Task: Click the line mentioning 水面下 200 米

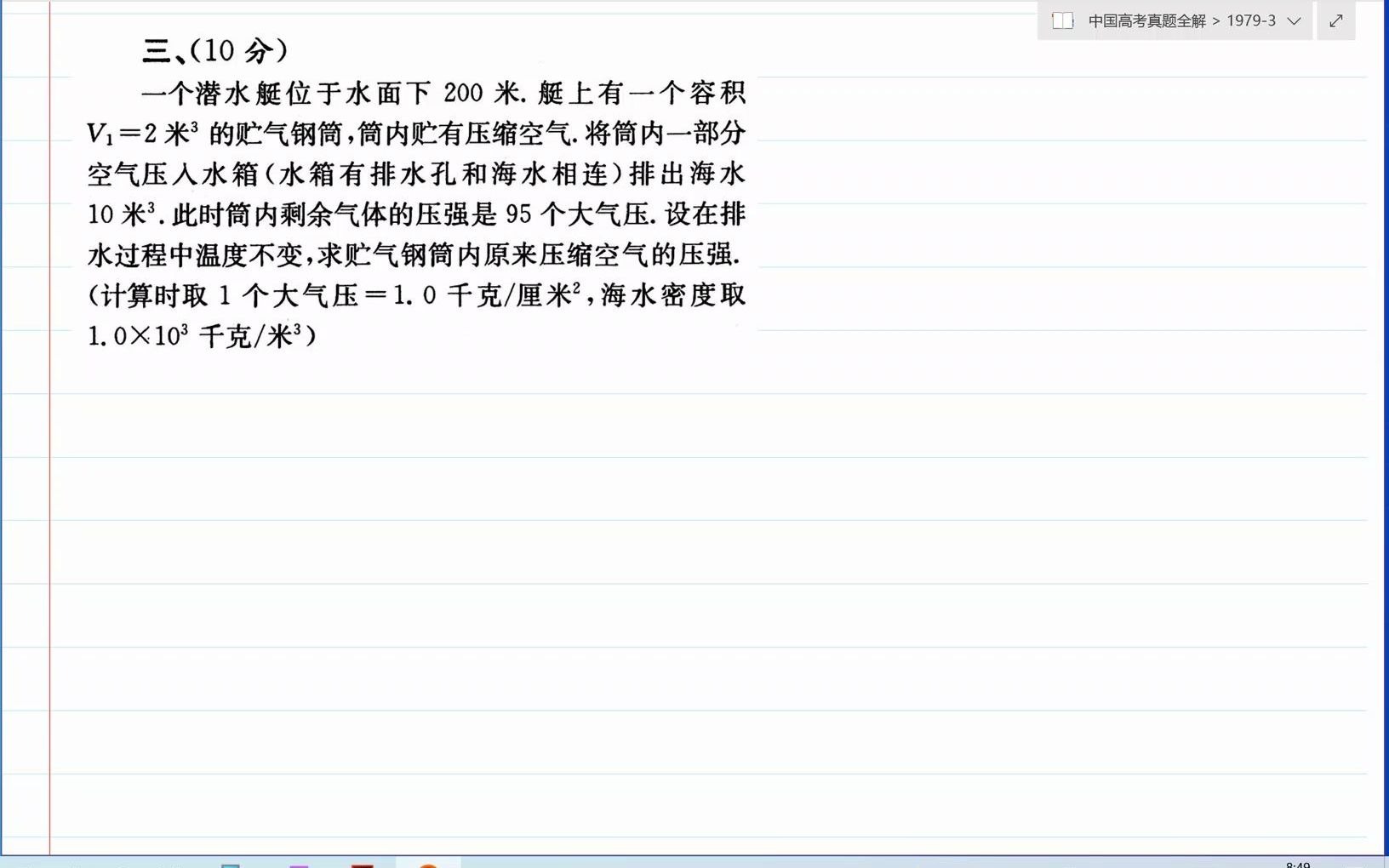Action: pyautogui.click(x=443, y=93)
